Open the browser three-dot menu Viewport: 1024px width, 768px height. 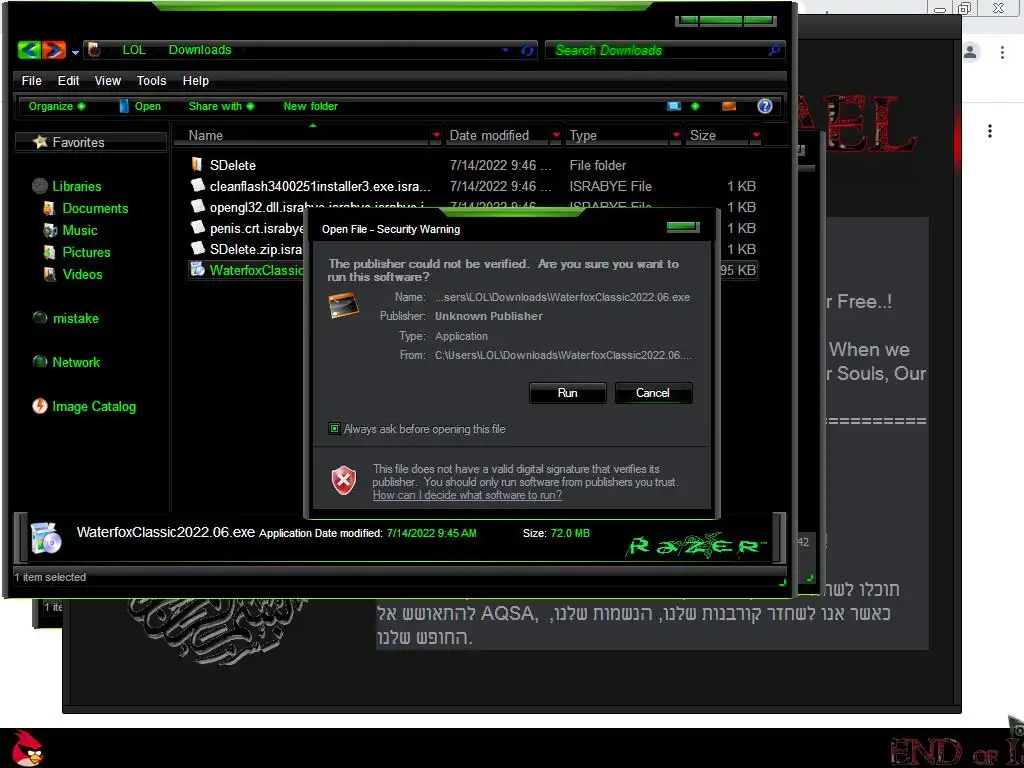tap(1002, 52)
